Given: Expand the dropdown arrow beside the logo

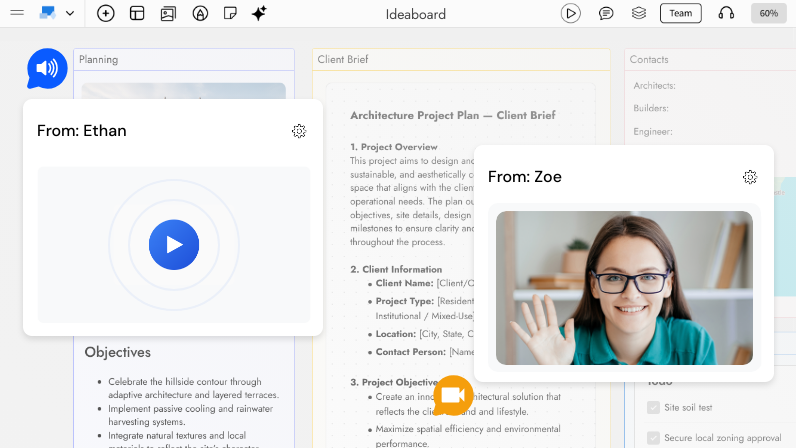Looking at the screenshot, I should pos(70,14).
